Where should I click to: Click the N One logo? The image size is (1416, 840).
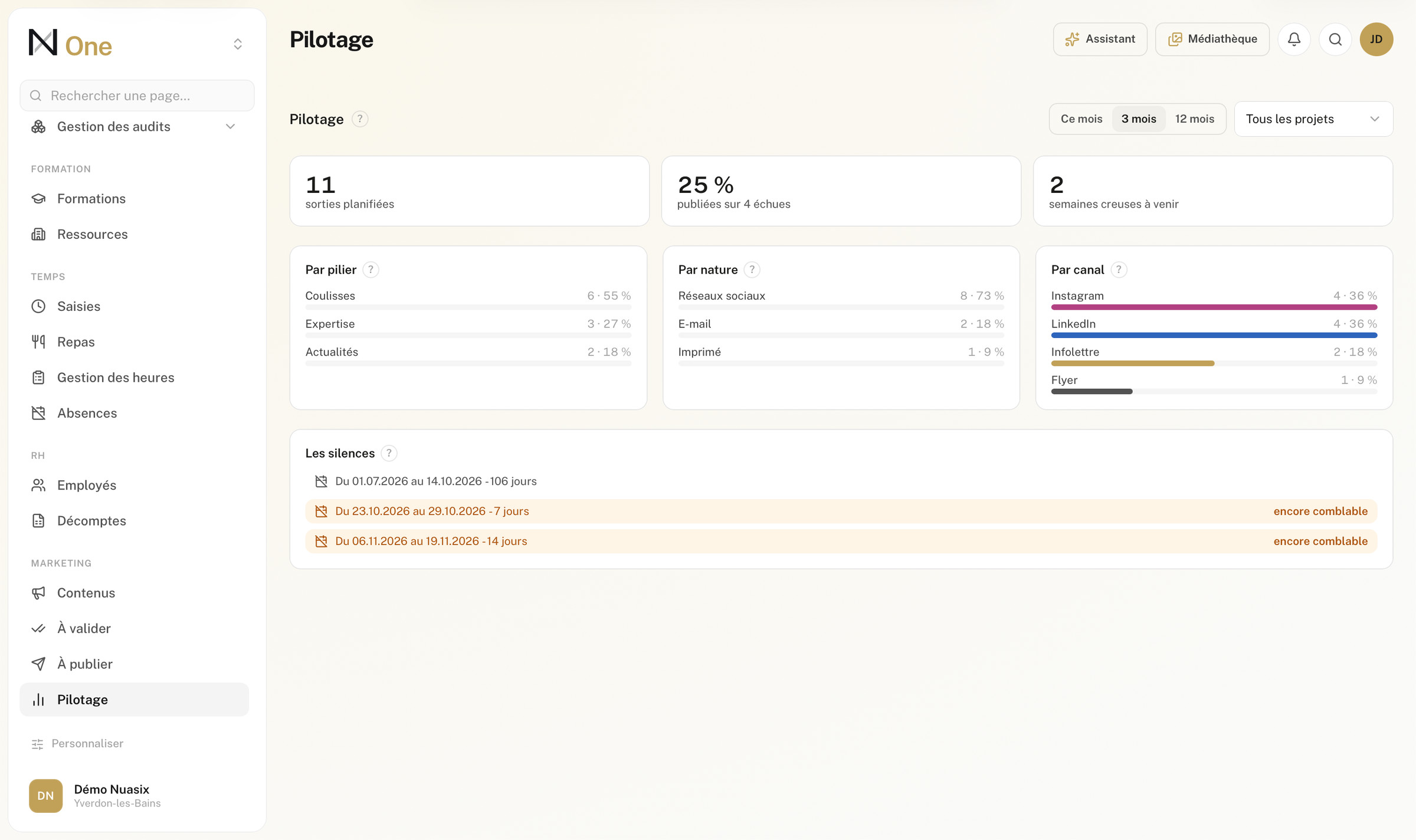70,44
